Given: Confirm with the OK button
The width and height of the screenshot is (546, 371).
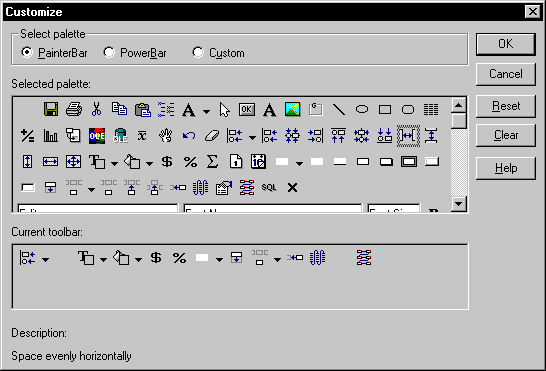Looking at the screenshot, I should click(x=506, y=44).
